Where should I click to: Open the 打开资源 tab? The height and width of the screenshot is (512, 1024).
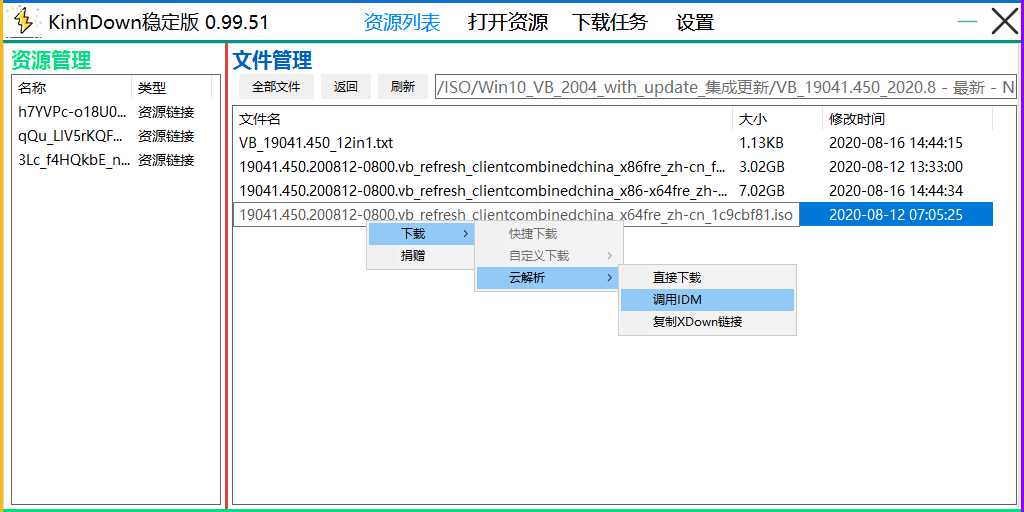point(508,22)
